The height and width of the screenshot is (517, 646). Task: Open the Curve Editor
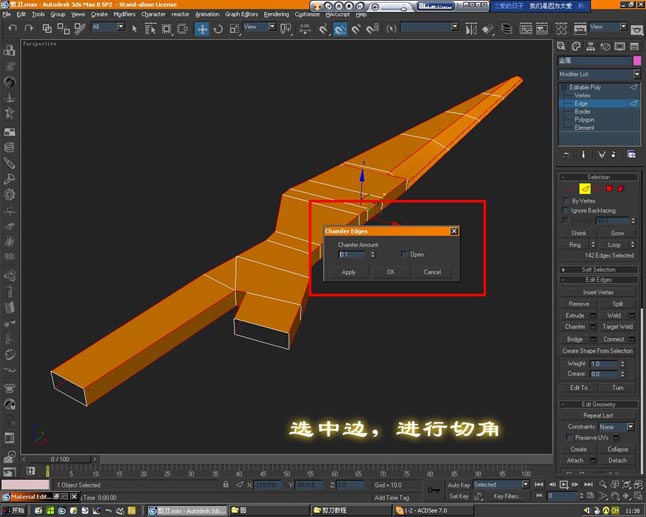pyautogui.click(x=526, y=29)
